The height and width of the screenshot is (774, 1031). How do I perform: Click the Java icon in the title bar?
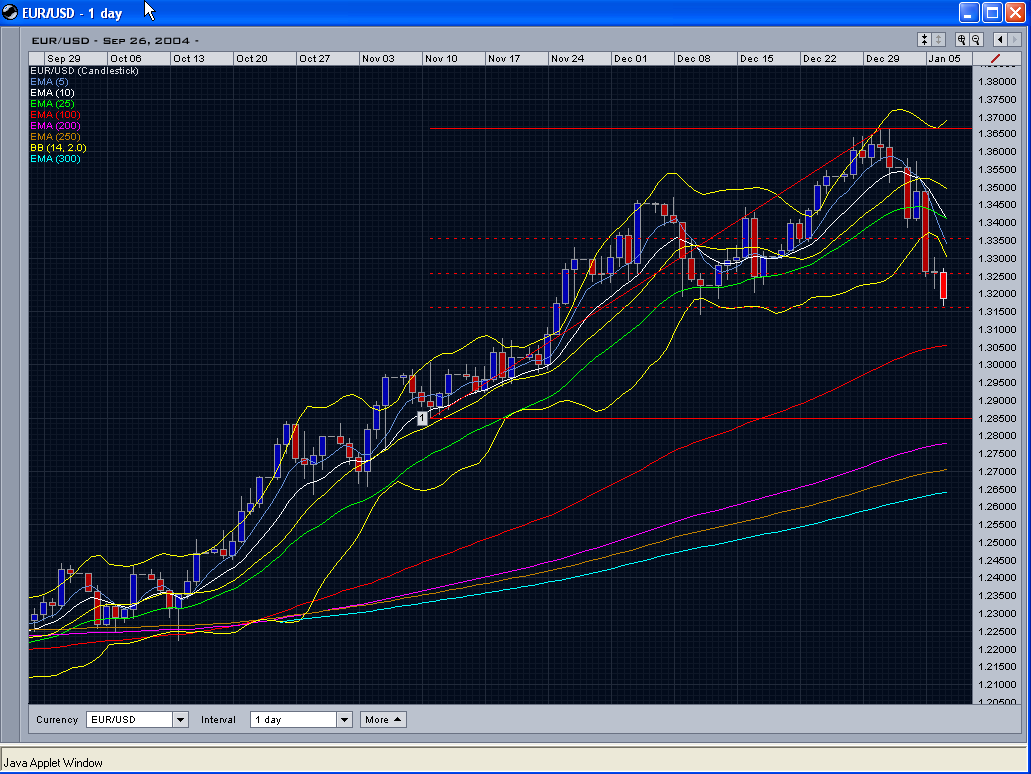click(x=10, y=12)
